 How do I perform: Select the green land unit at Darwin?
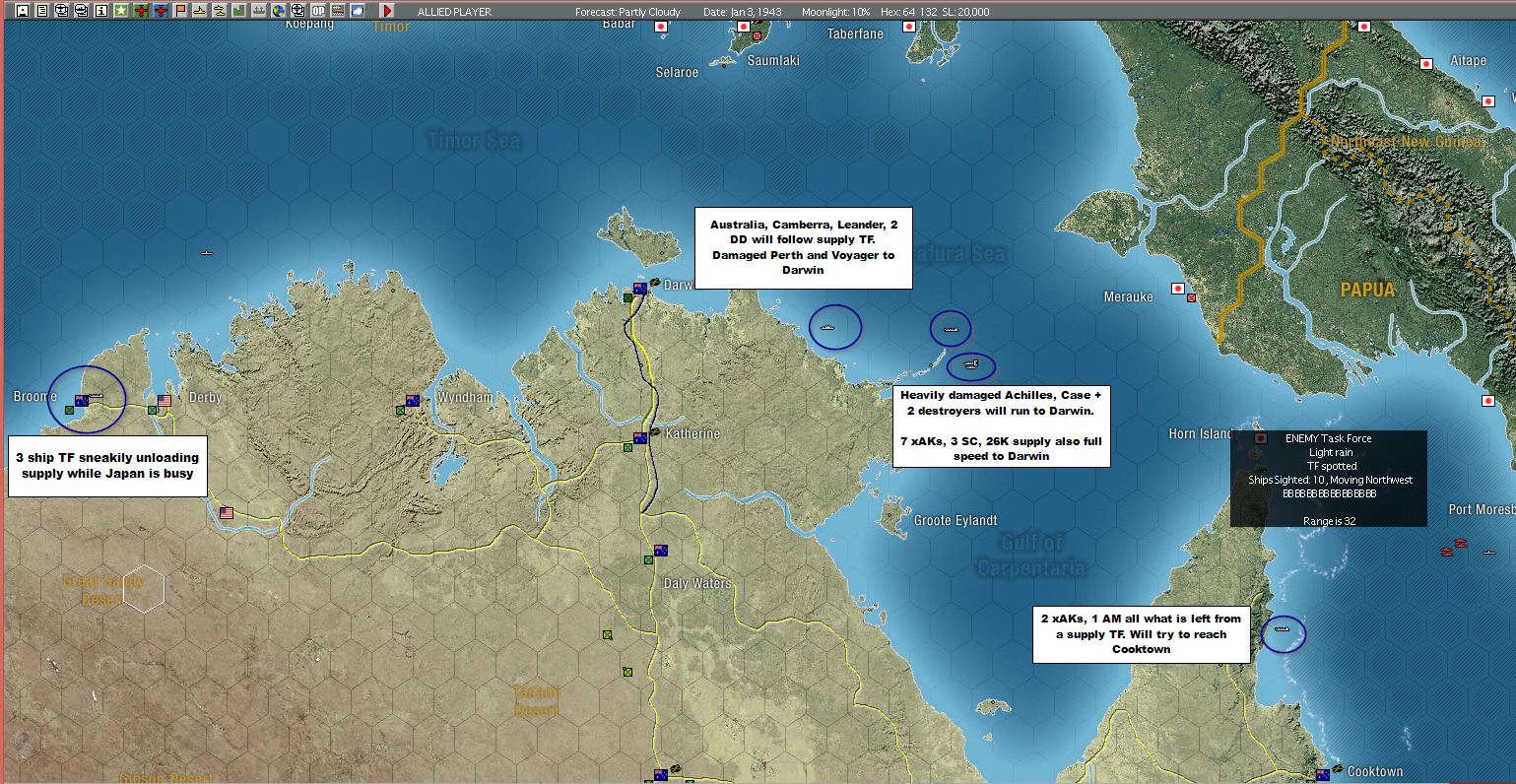point(627,297)
